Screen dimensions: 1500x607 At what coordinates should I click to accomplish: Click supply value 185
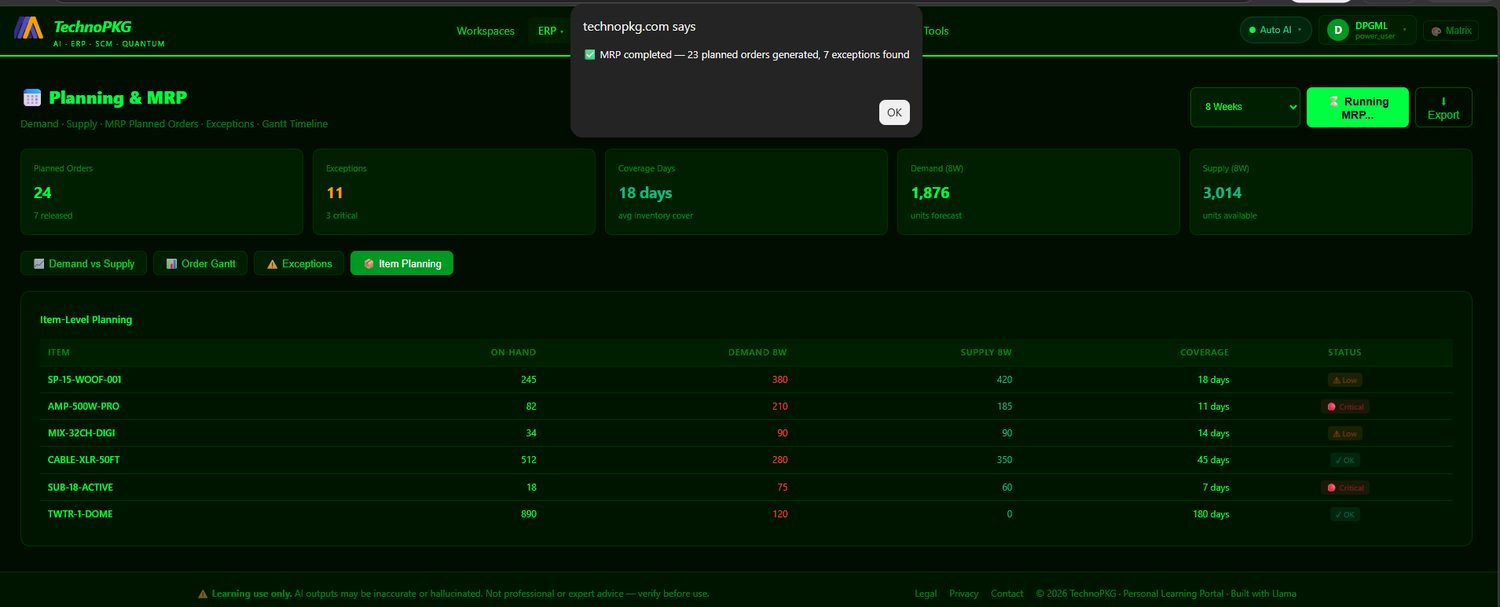click(1003, 407)
